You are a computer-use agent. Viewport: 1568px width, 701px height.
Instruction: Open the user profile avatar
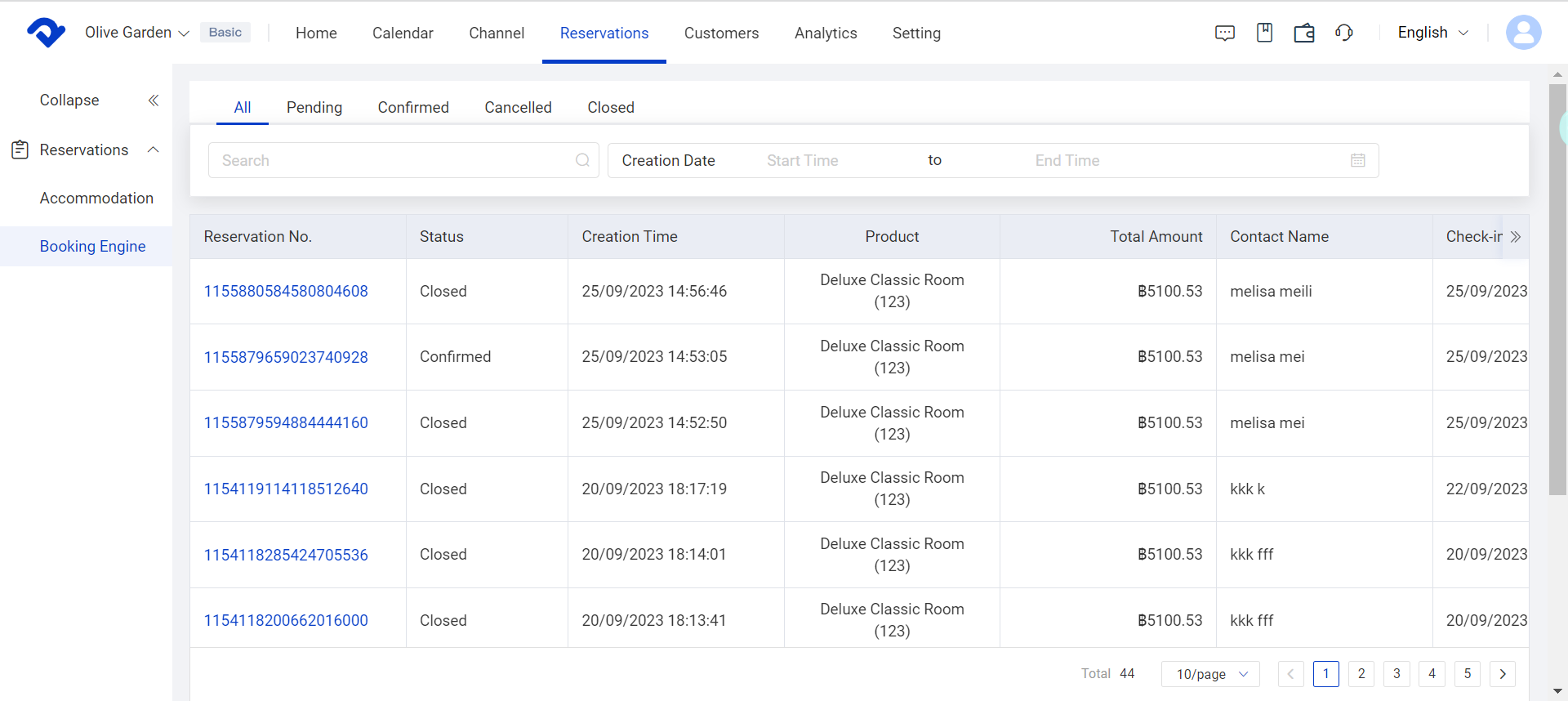tap(1523, 33)
